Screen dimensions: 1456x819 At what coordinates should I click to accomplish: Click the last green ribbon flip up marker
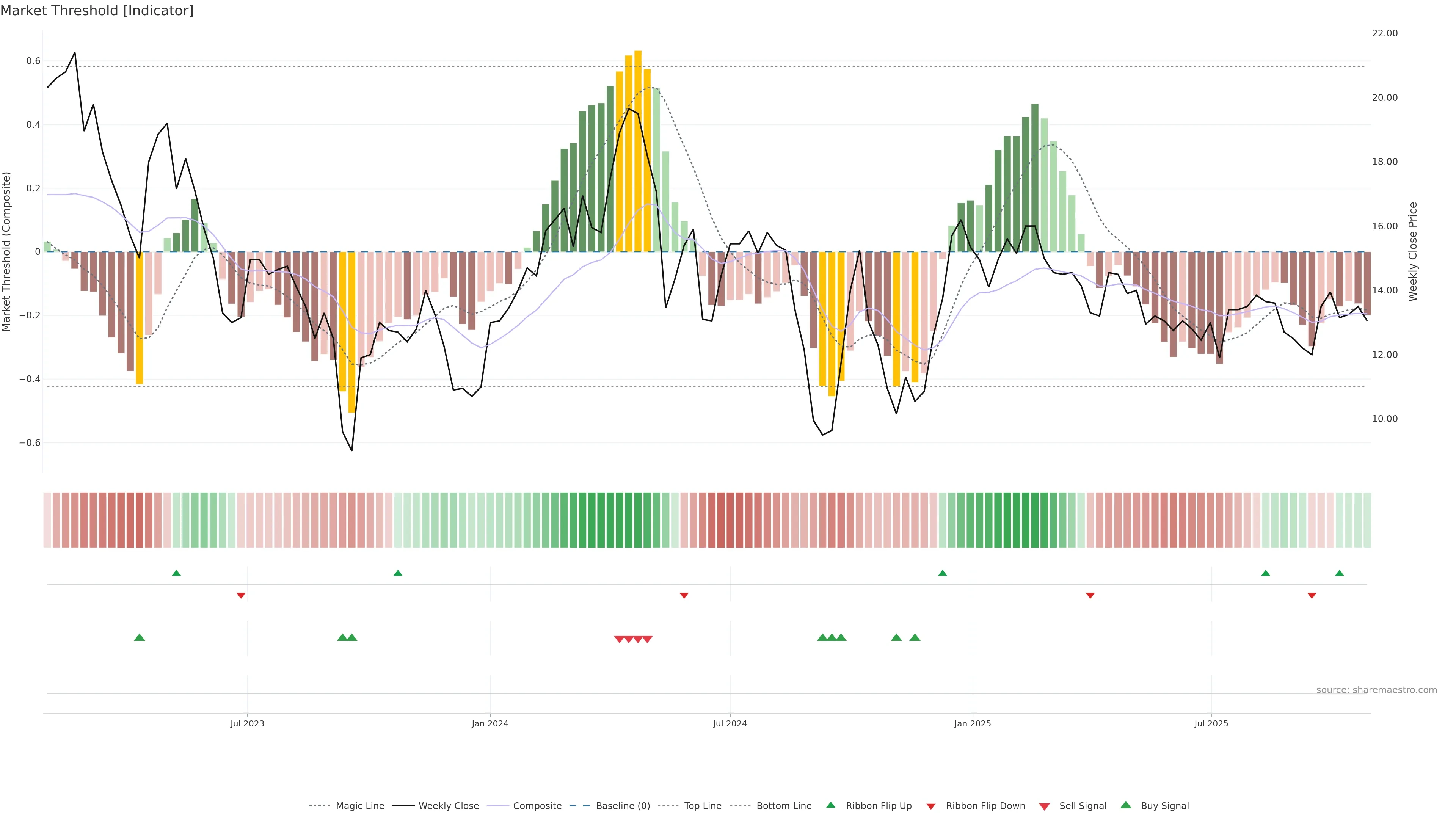coord(1339,573)
